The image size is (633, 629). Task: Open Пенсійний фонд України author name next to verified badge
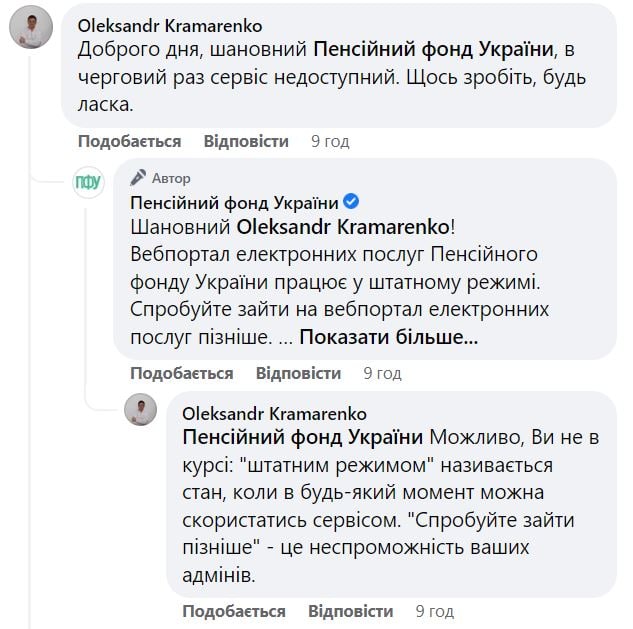click(x=235, y=203)
